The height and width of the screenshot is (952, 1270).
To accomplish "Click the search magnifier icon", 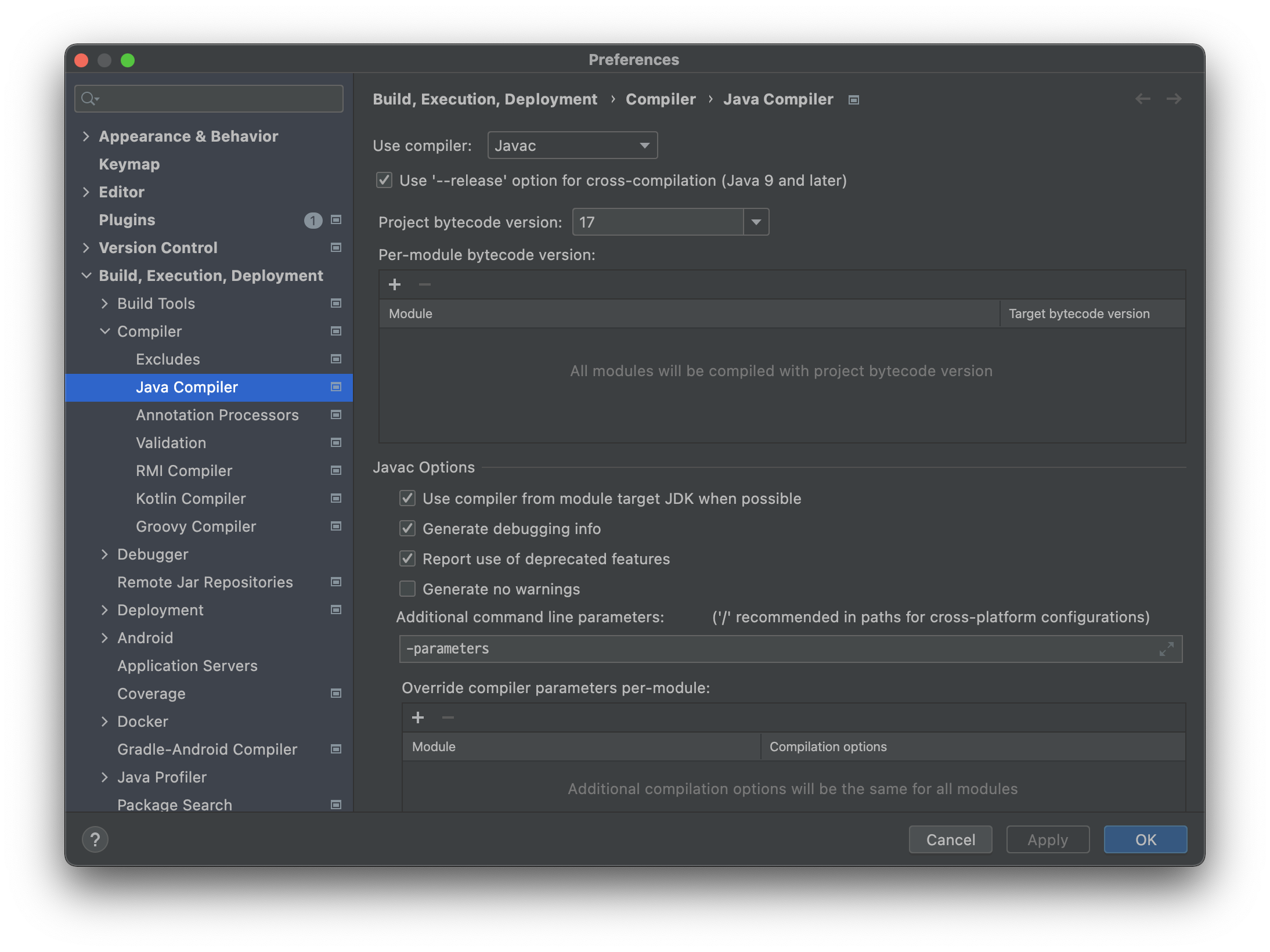I will click(x=89, y=99).
